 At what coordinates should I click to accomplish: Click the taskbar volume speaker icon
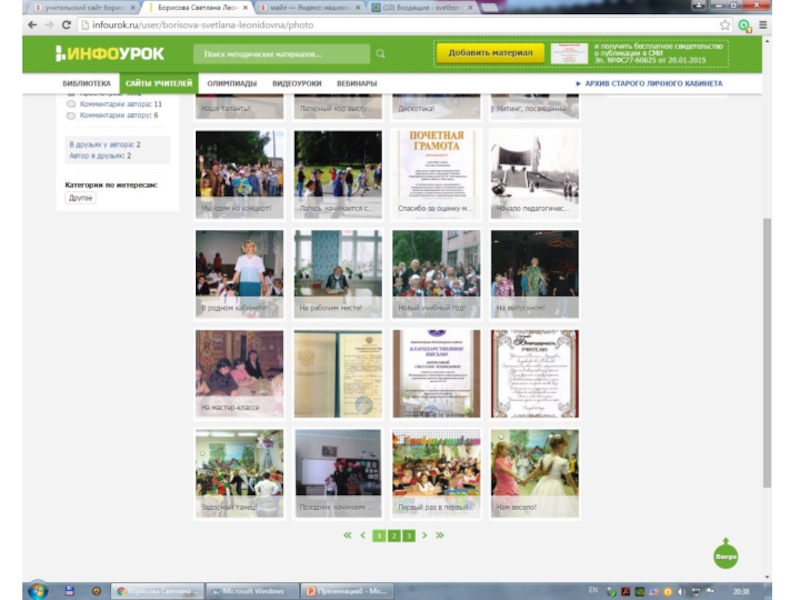click(x=681, y=591)
